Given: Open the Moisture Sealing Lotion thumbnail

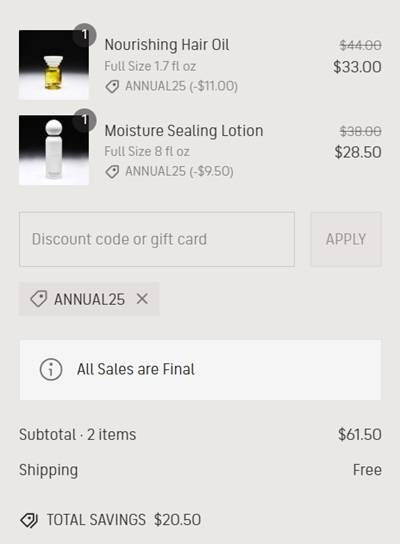Looking at the screenshot, I should (54, 150).
